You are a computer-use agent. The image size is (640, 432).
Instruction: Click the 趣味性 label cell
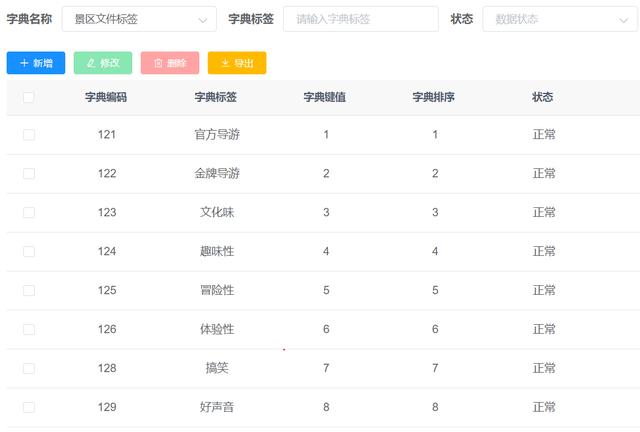click(217, 251)
